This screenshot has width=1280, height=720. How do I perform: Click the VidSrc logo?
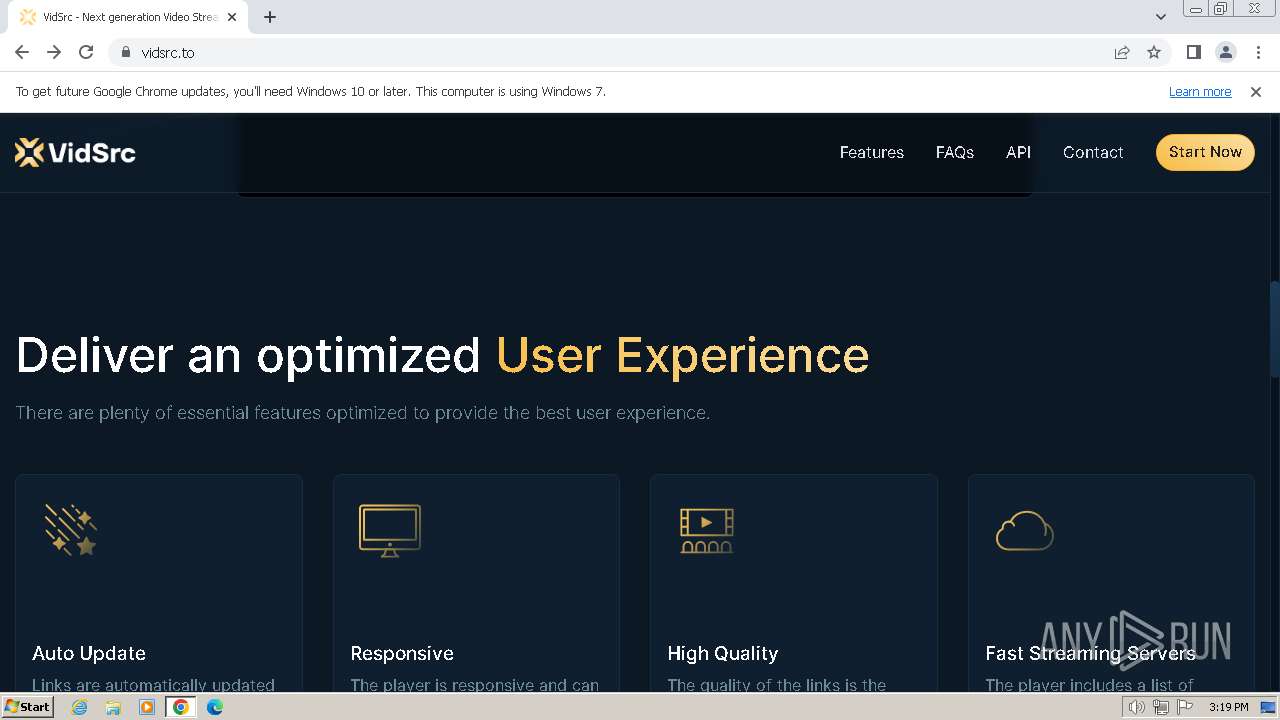(x=75, y=152)
